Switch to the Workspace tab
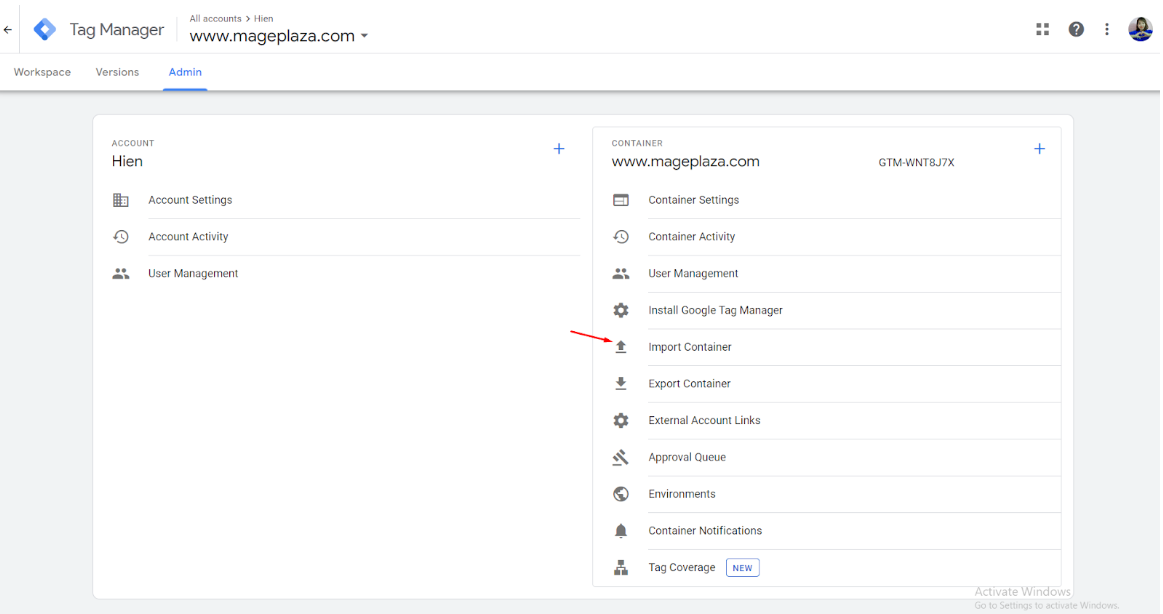 click(42, 72)
